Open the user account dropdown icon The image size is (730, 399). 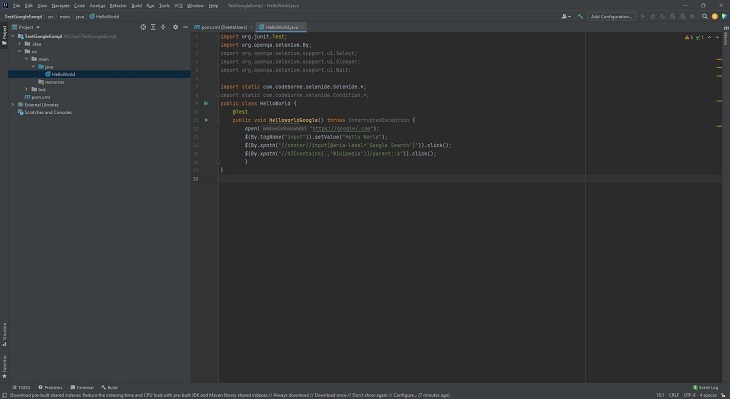(566, 16)
